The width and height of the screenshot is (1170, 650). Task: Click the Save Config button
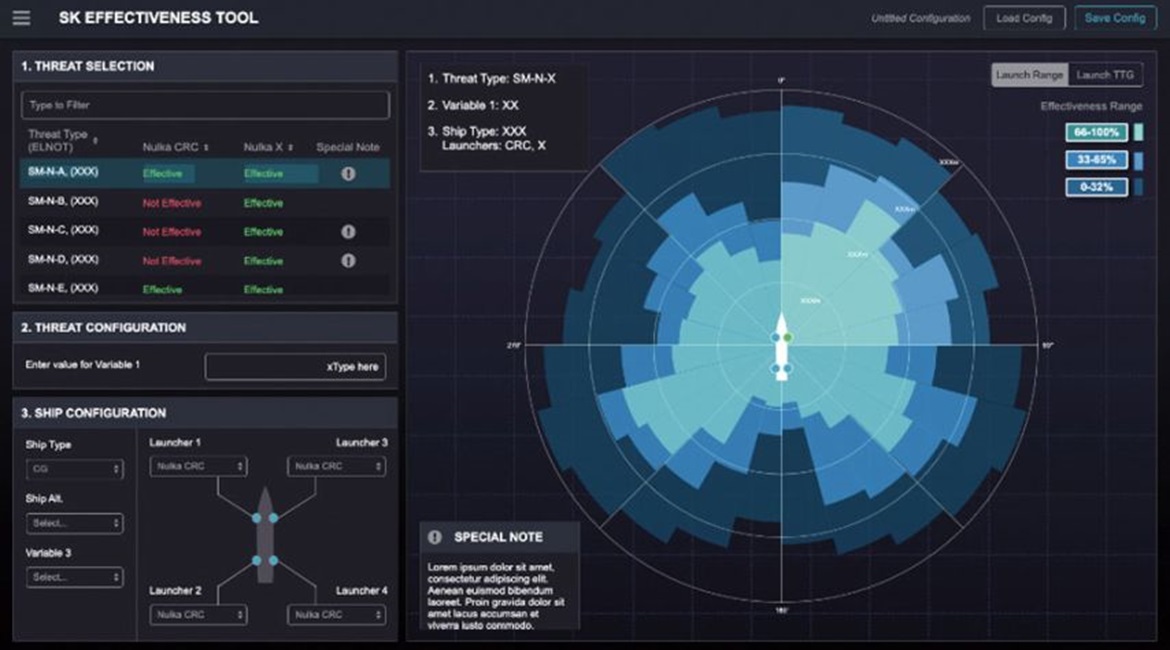(x=1115, y=18)
